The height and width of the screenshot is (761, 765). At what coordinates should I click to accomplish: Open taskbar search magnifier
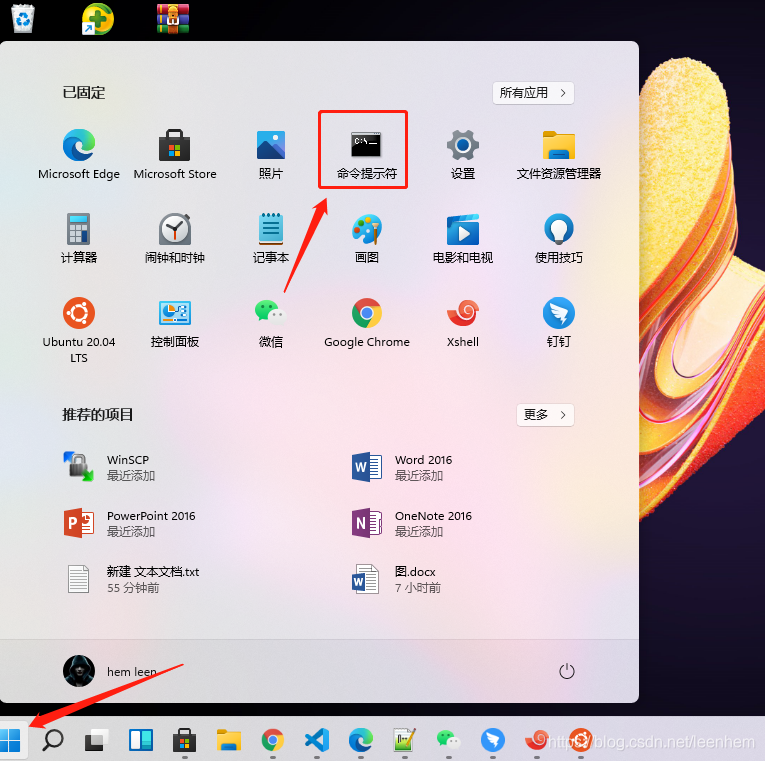tap(53, 741)
